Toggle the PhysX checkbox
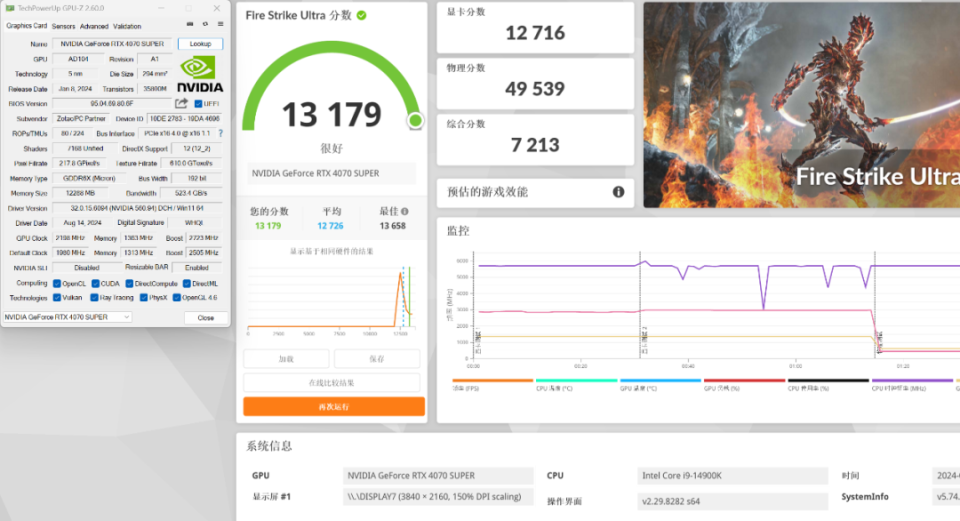The width and height of the screenshot is (960, 521). [143, 298]
